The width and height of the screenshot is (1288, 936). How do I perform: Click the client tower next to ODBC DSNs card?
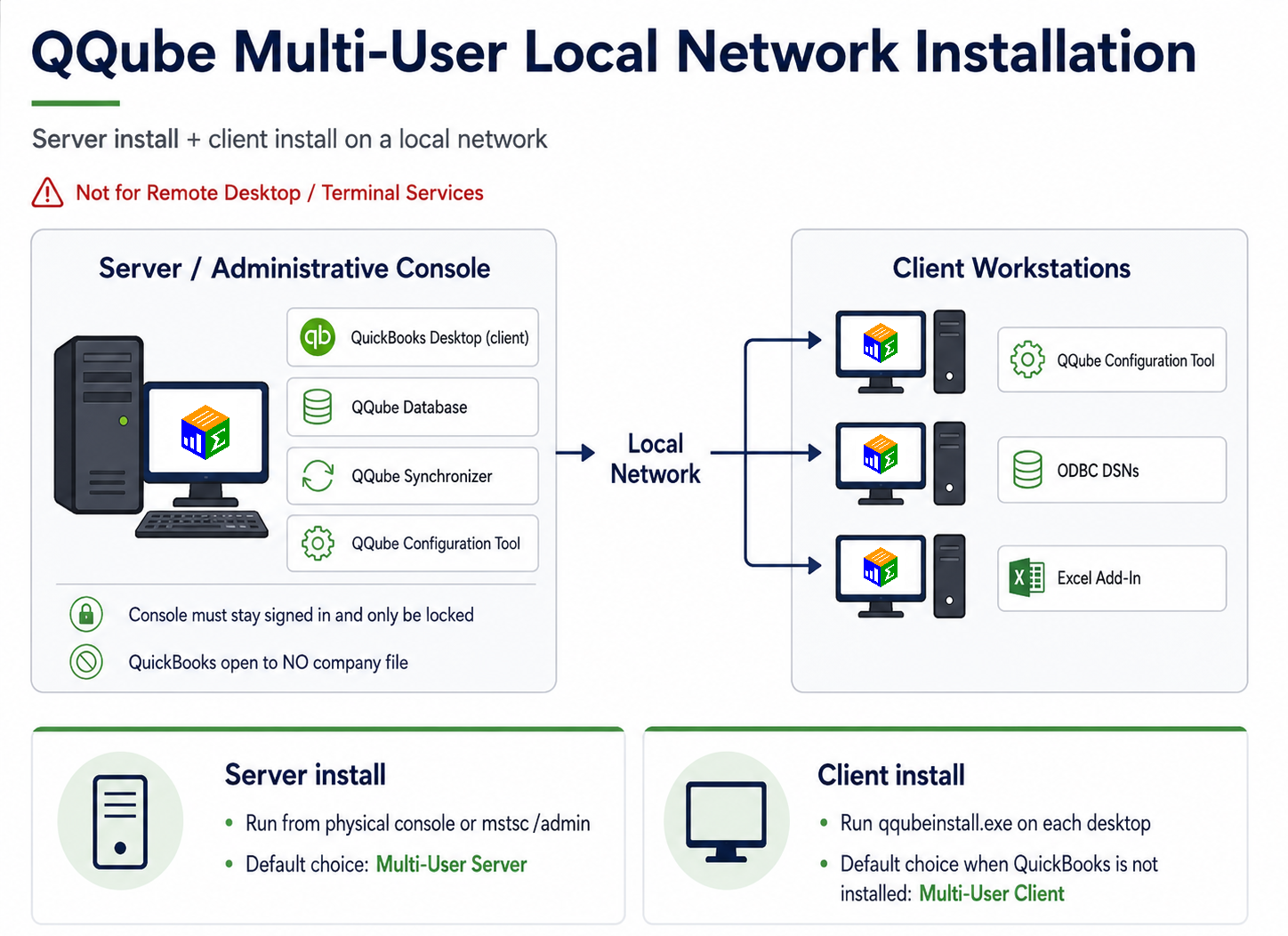click(x=949, y=464)
